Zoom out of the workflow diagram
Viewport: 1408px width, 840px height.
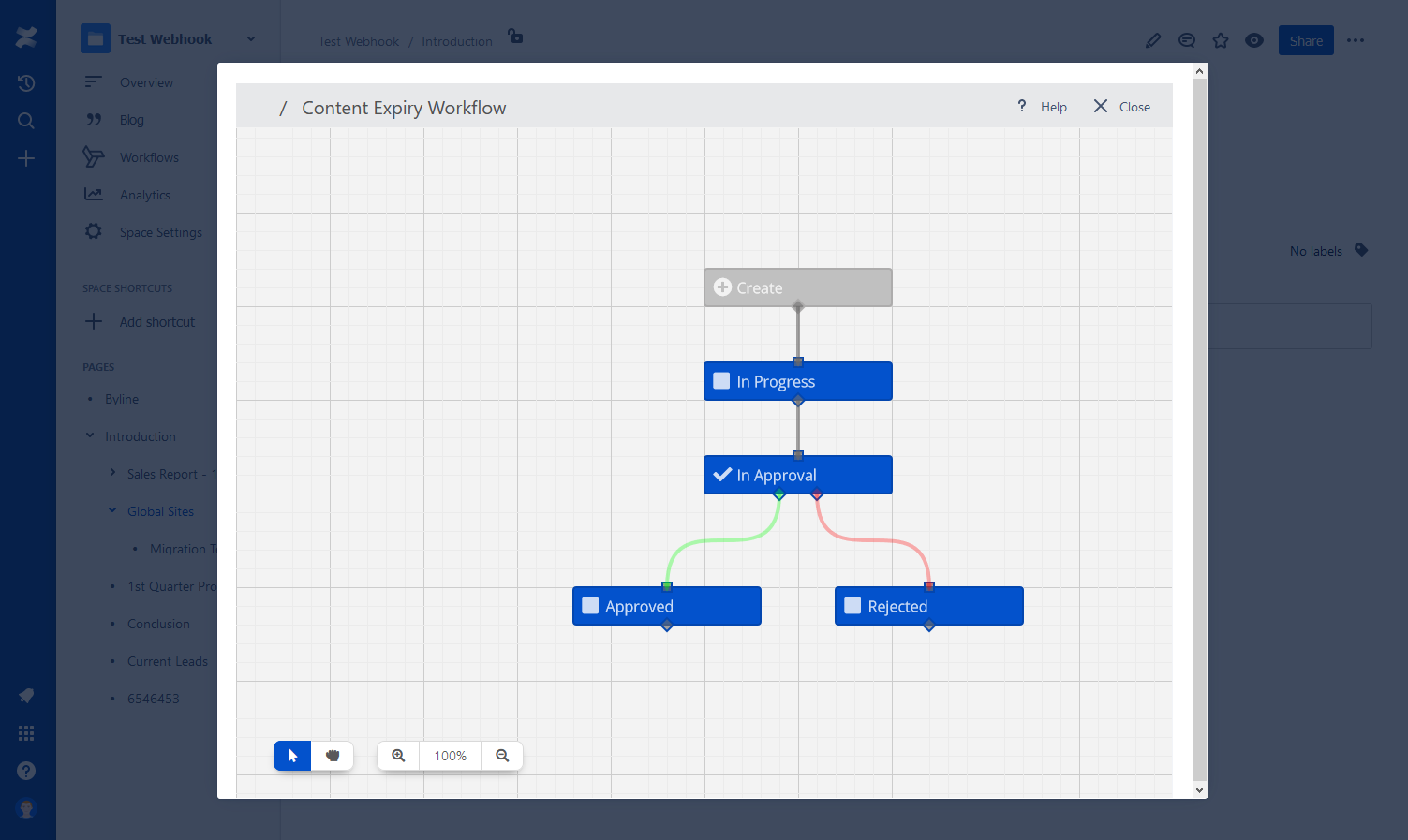click(502, 756)
